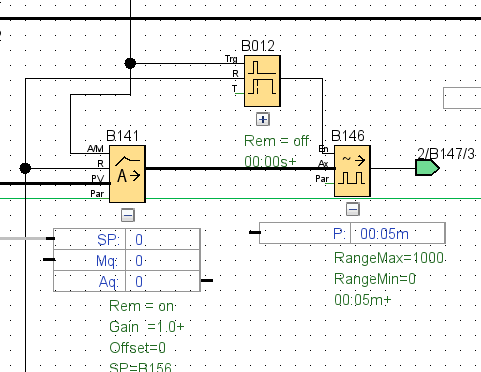Click the P: 00:05m period field
The image size is (481, 372).
pos(352,233)
